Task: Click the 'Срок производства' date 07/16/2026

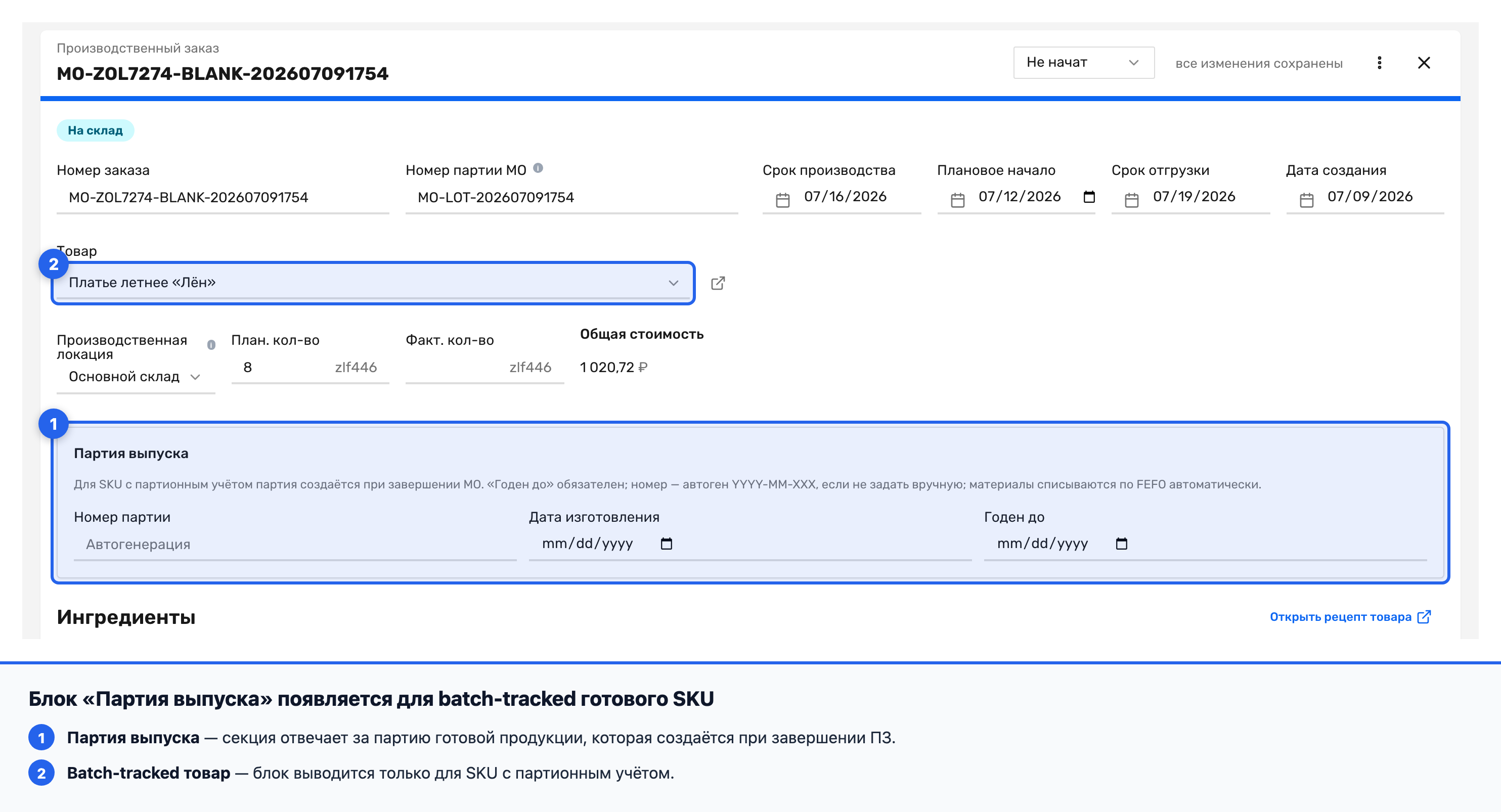Action: (x=845, y=197)
